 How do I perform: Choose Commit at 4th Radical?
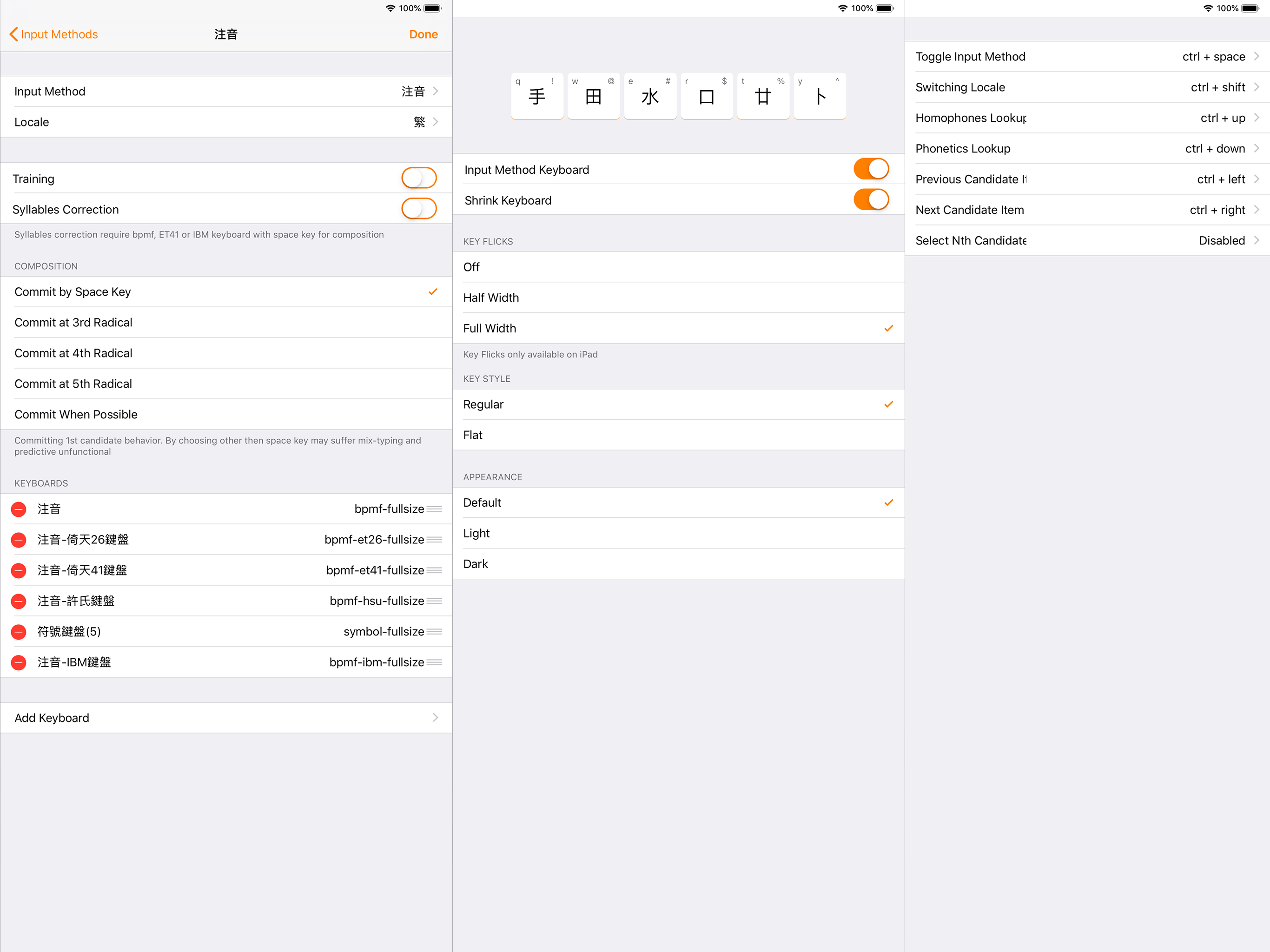[x=226, y=353]
